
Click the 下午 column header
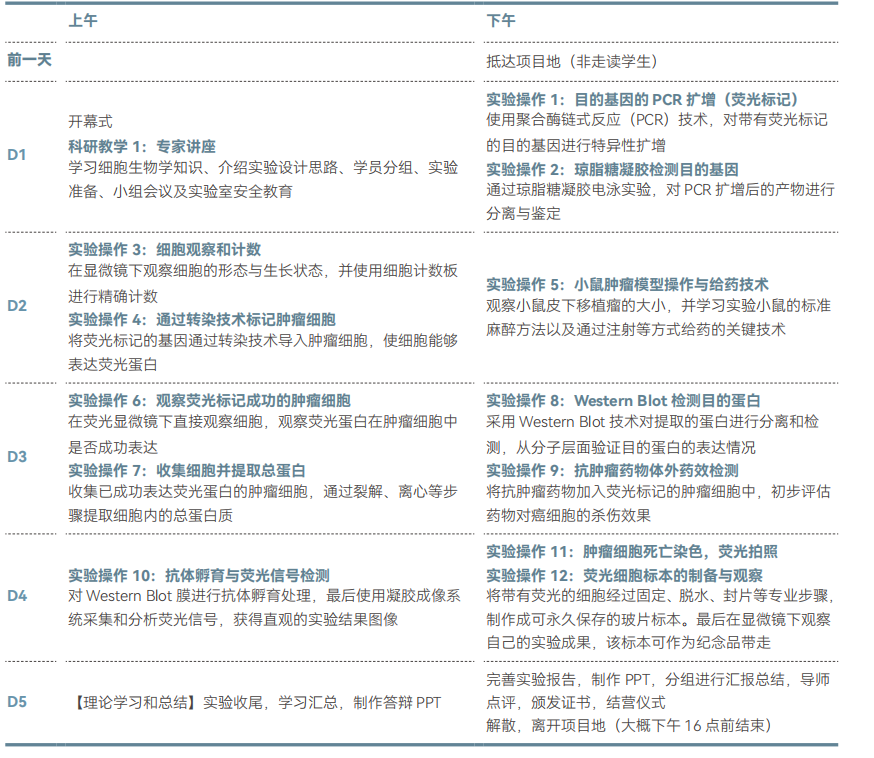tap(501, 21)
